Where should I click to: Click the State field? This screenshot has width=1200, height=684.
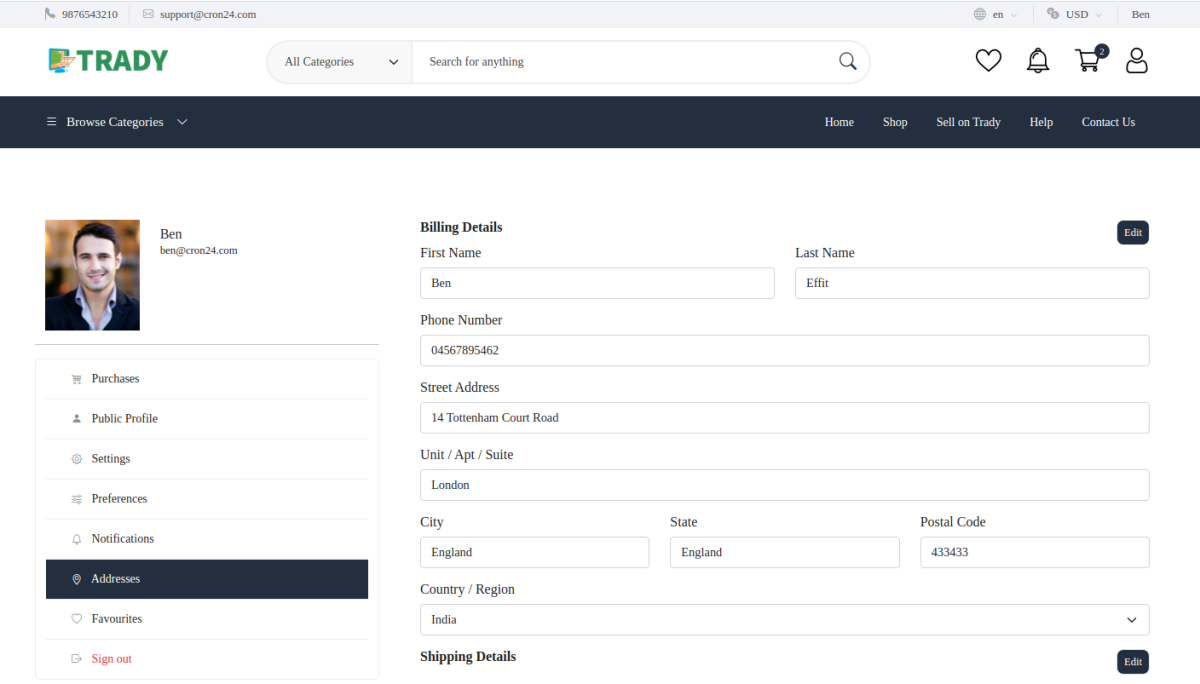pyautogui.click(x=784, y=552)
